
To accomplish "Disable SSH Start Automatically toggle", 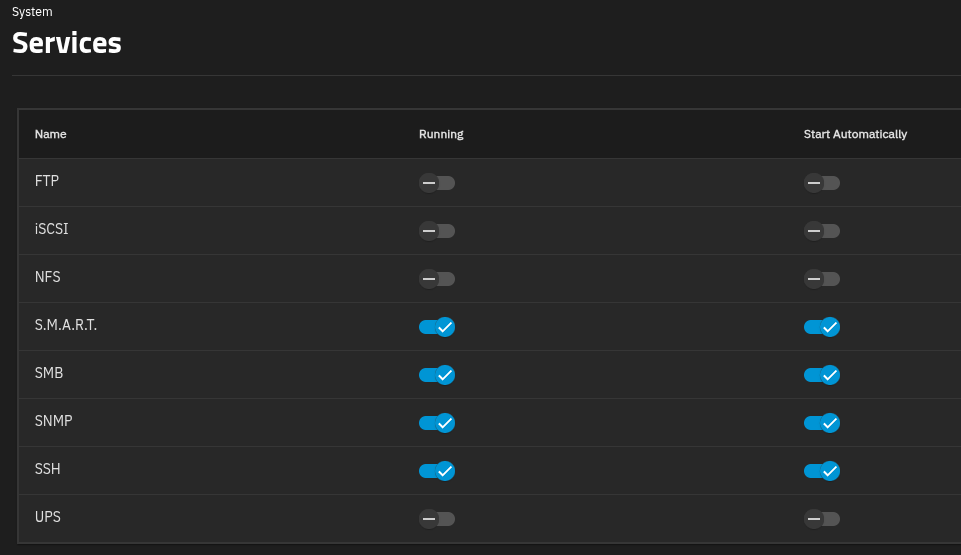I will 822,471.
